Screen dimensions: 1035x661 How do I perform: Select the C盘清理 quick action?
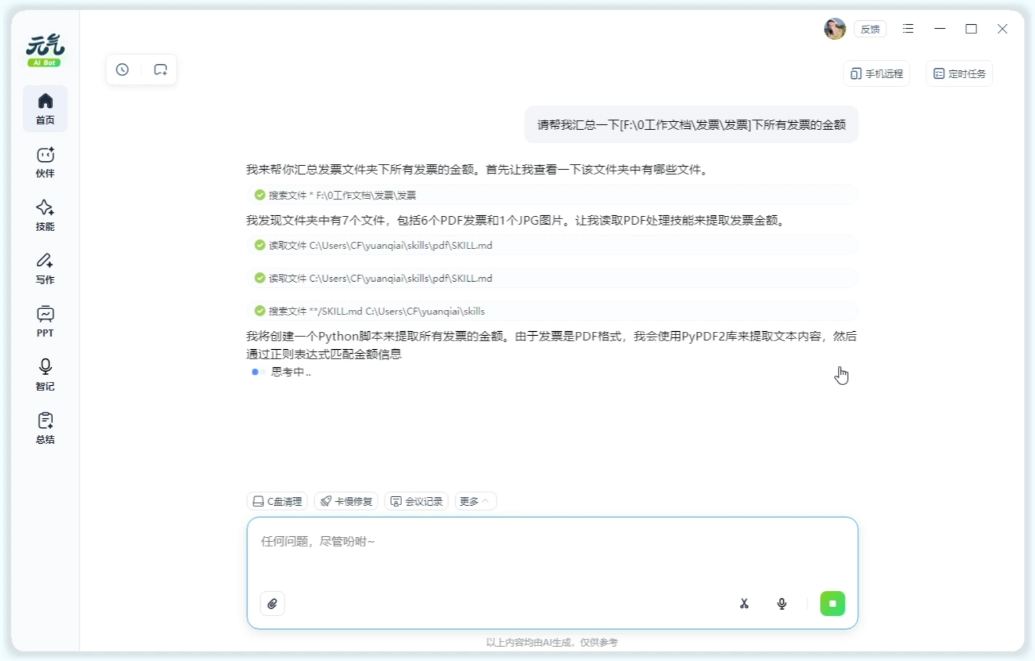(x=277, y=501)
